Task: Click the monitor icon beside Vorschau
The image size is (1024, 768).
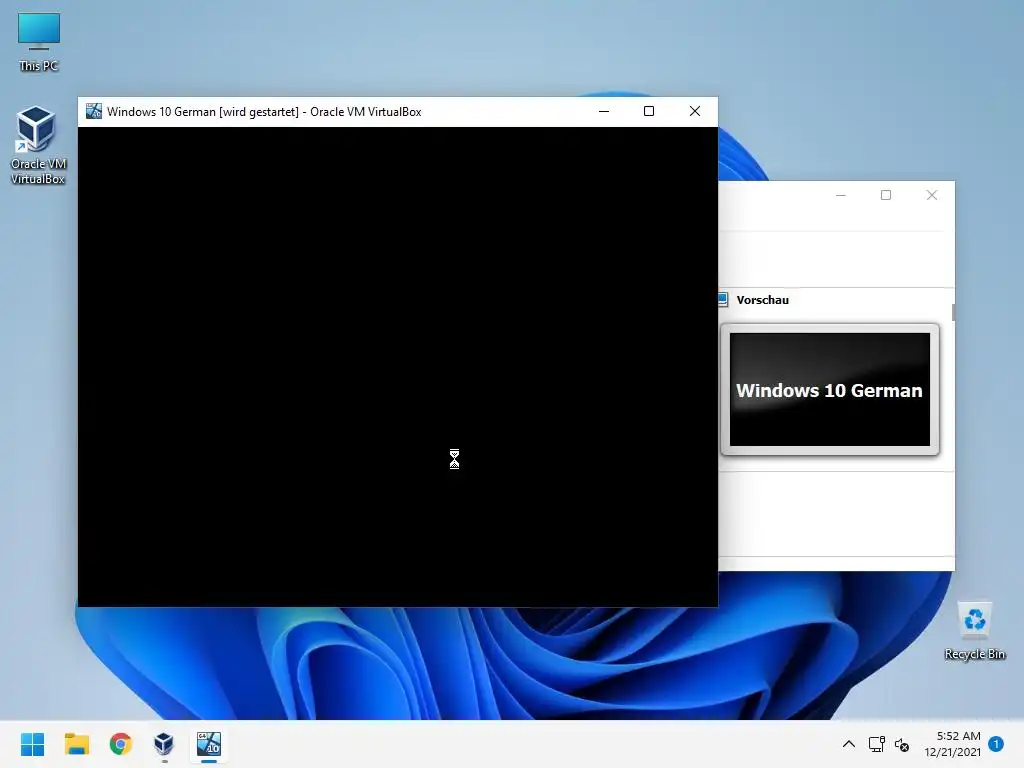Action: click(x=722, y=300)
